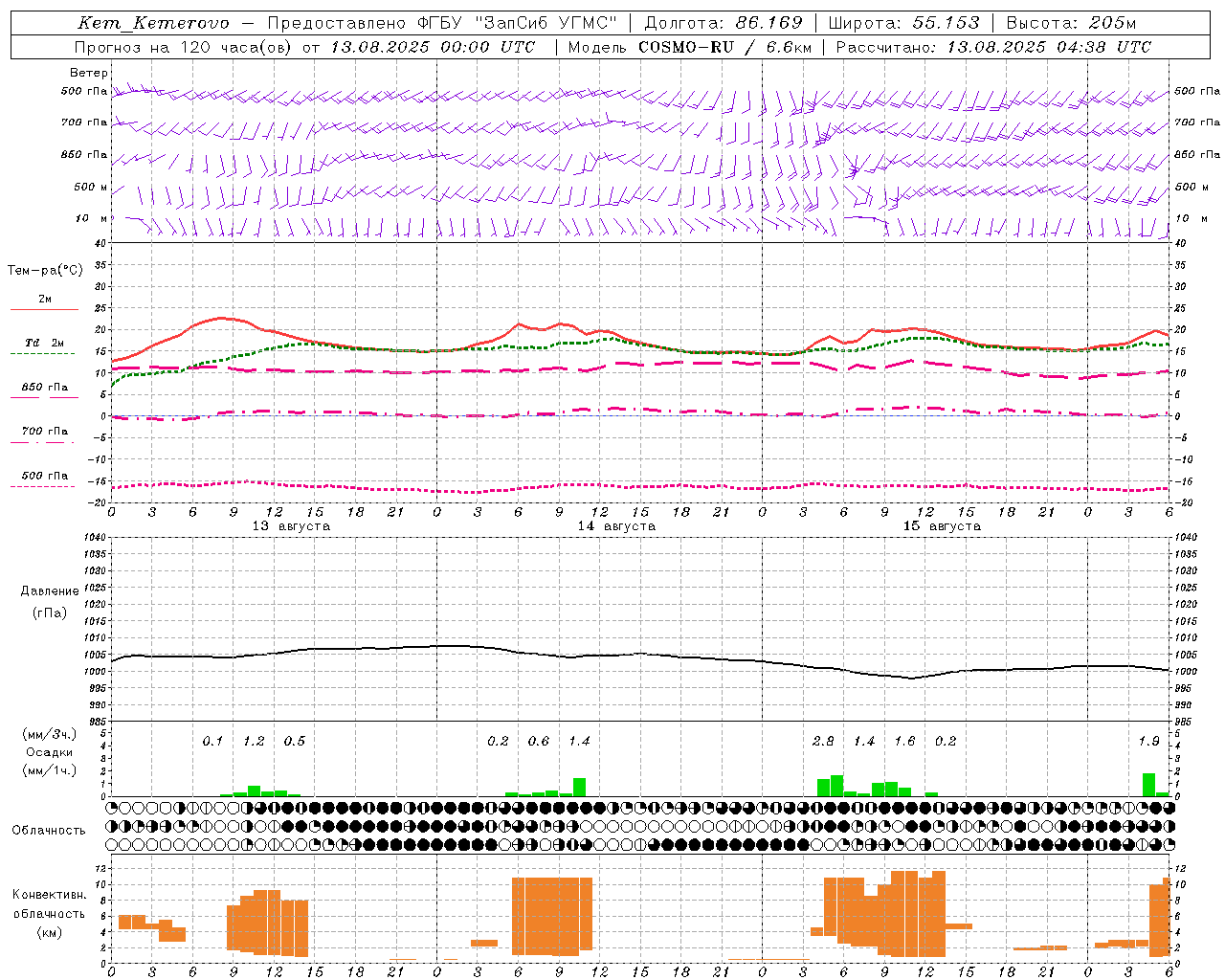
Task: Select the 'Долгота: 86.169' longitude value
Action: (x=724, y=23)
